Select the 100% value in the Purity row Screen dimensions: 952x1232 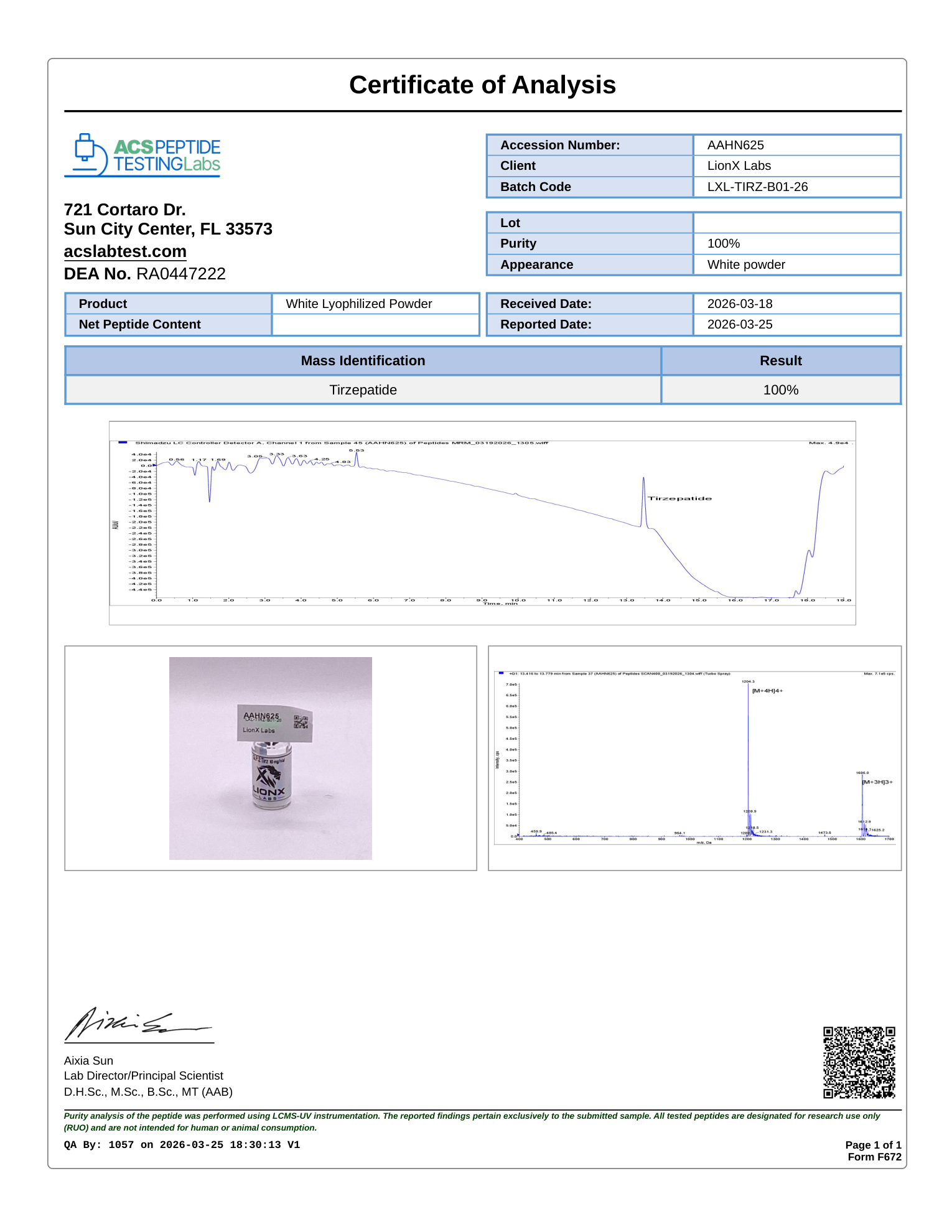[724, 243]
